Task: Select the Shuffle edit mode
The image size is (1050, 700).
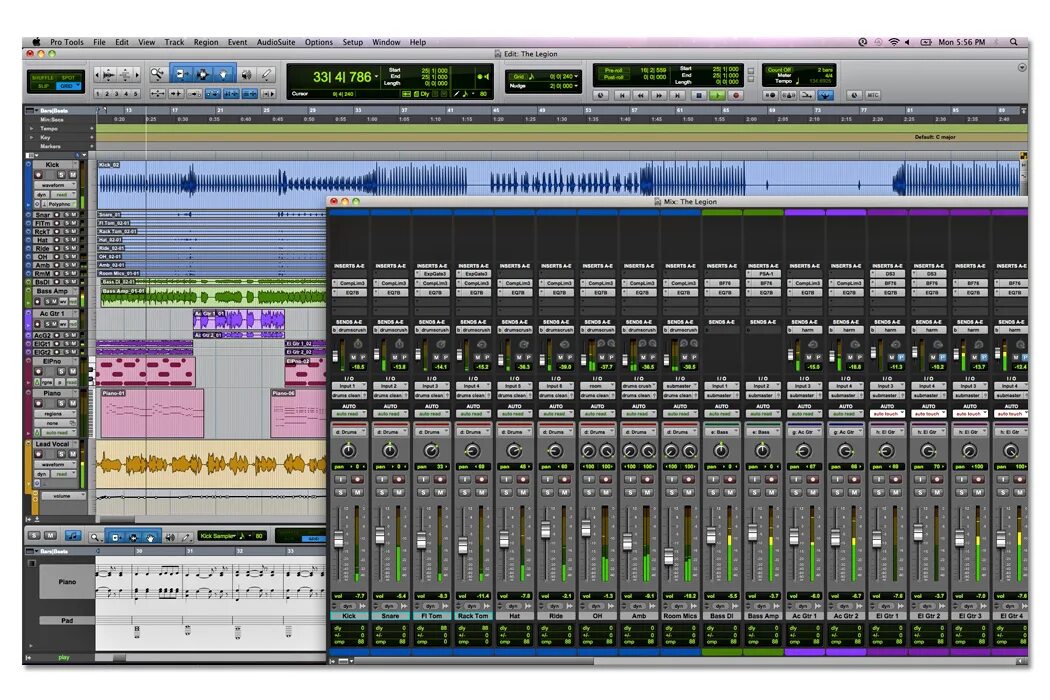Action: pos(44,78)
